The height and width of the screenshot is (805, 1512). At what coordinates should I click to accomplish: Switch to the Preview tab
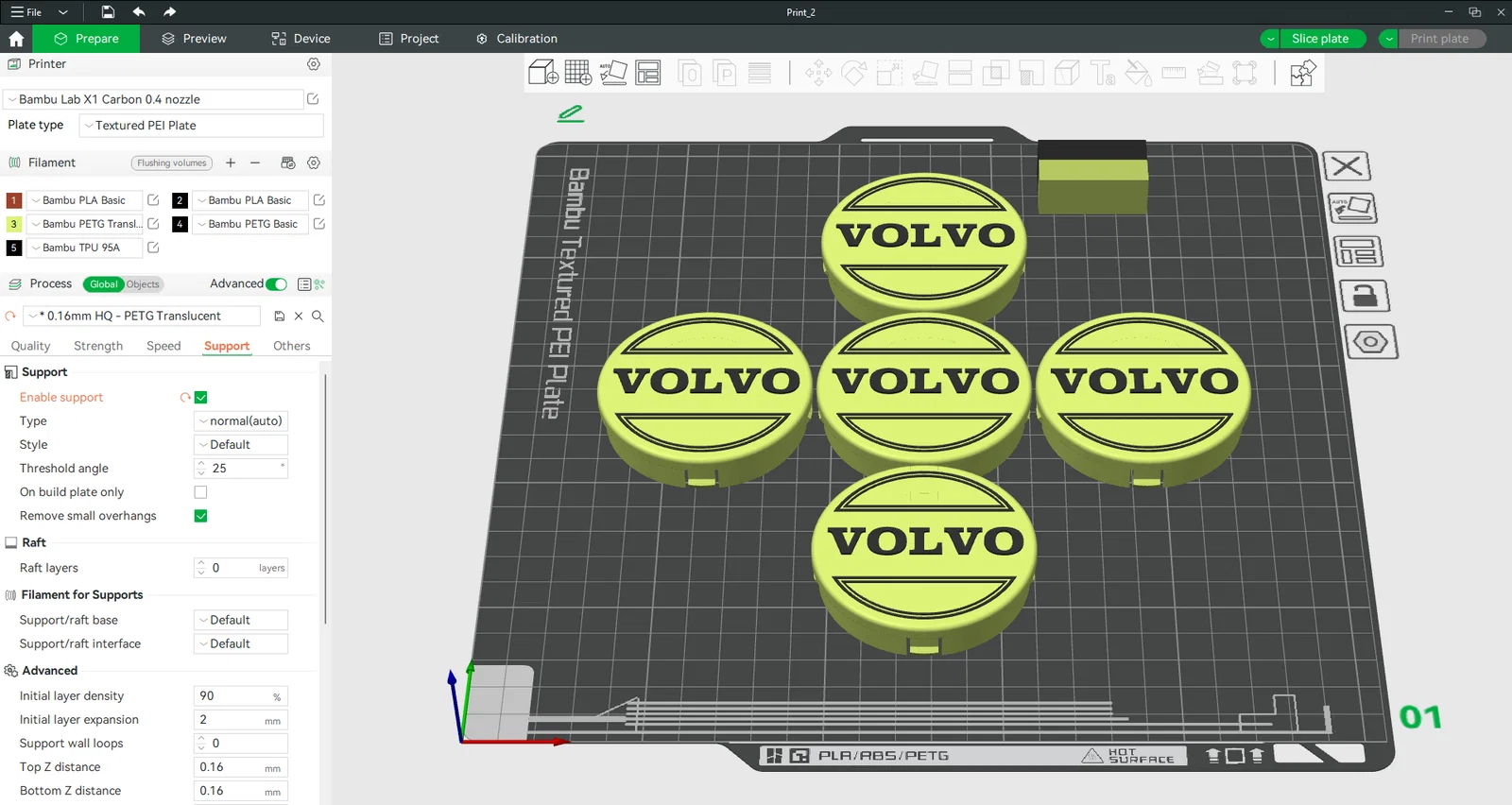[x=194, y=39]
